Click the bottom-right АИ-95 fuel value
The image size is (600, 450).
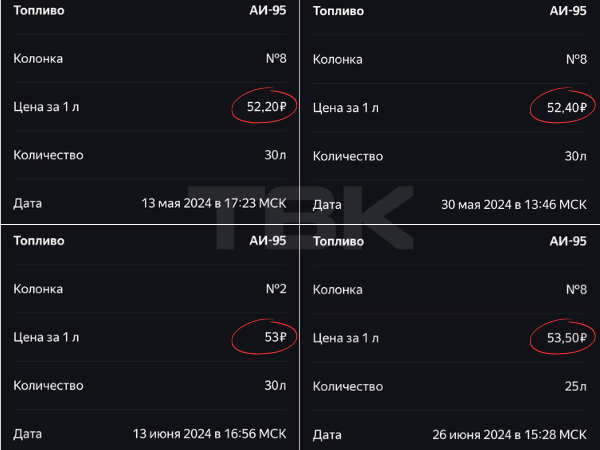click(x=568, y=241)
